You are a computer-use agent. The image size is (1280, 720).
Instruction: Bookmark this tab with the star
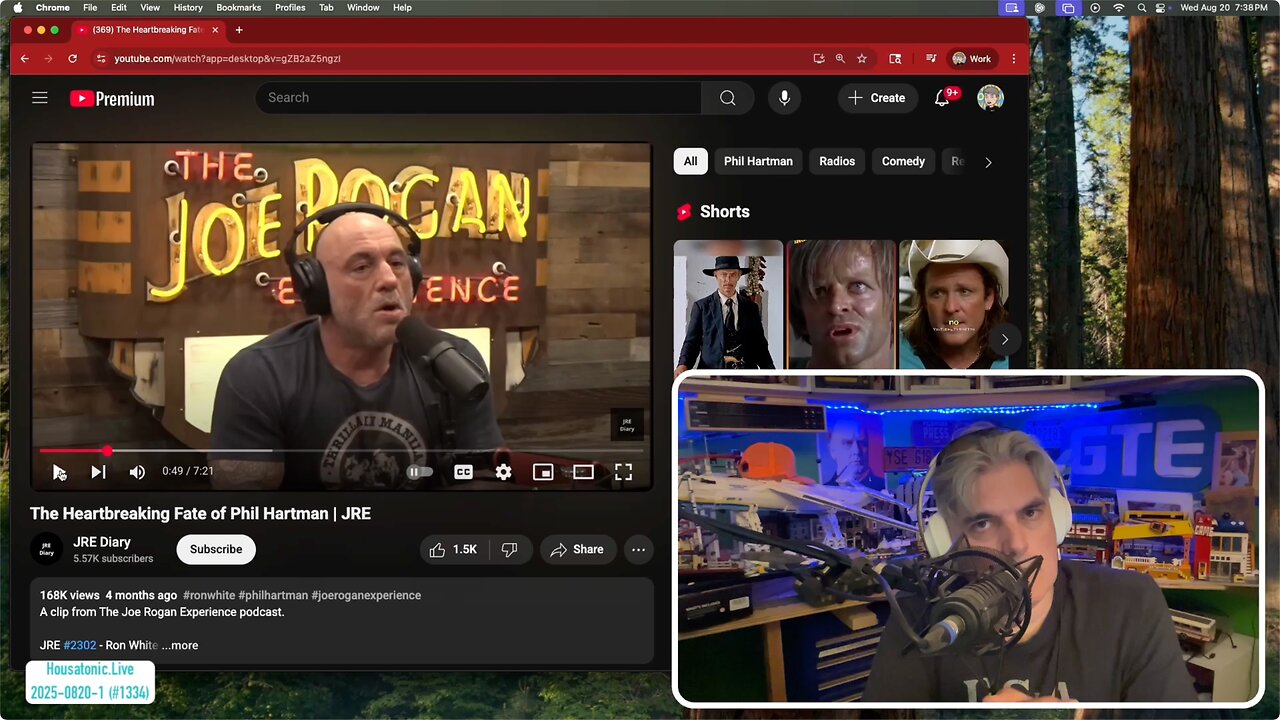862,59
